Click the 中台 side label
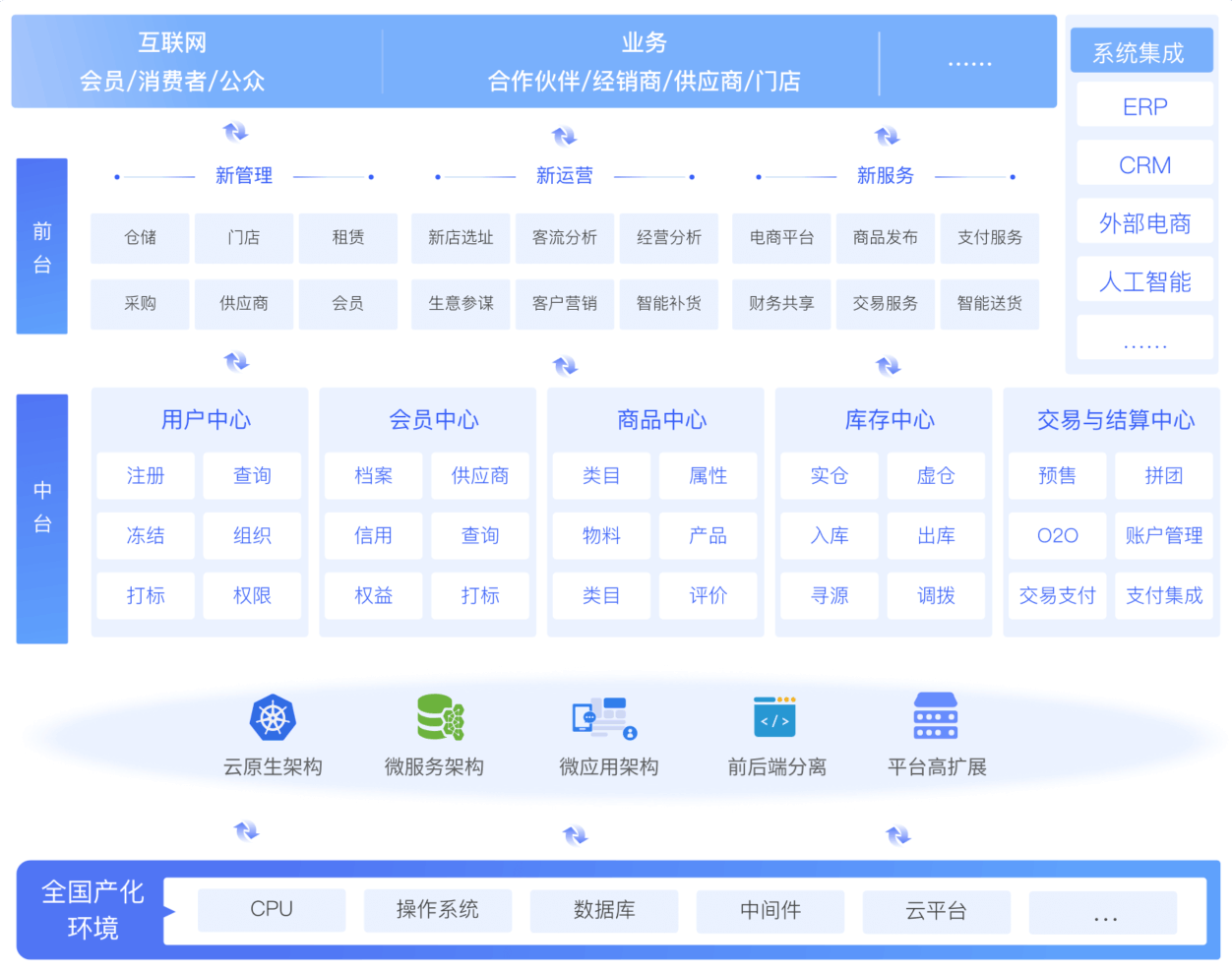 [42, 518]
